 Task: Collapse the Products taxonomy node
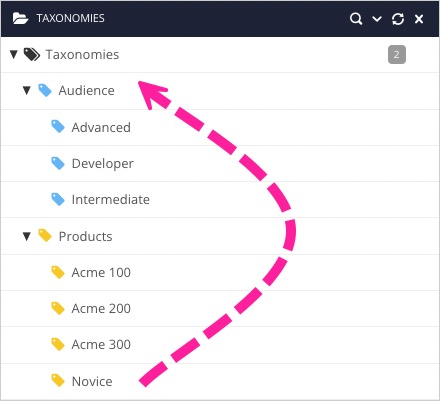27,236
